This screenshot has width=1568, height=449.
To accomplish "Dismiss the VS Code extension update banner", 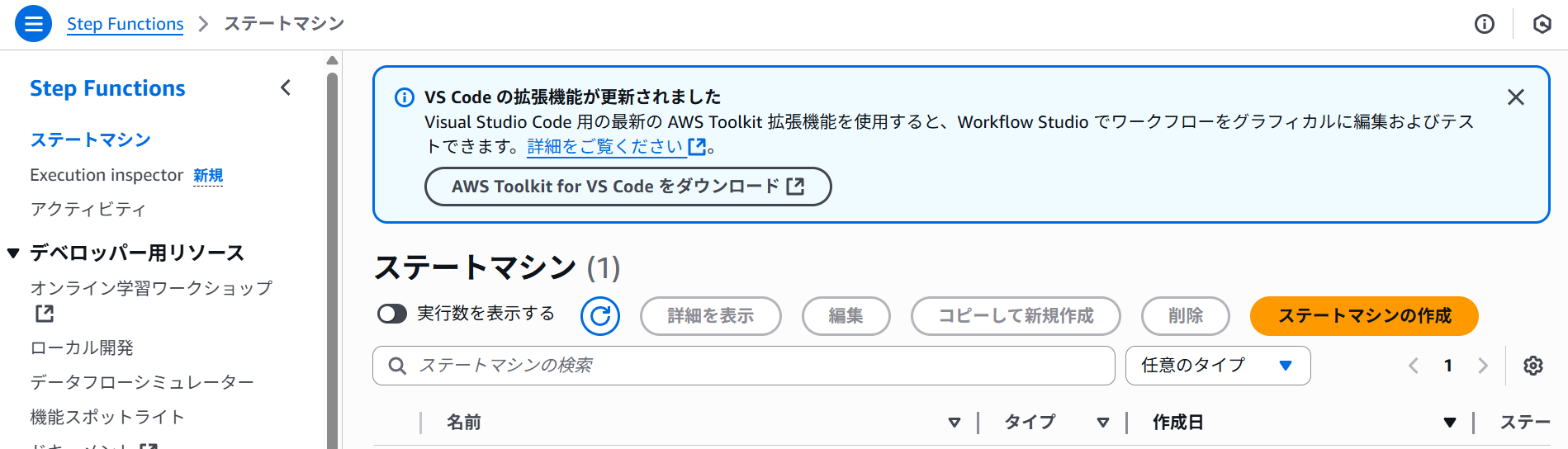I will point(1516,97).
